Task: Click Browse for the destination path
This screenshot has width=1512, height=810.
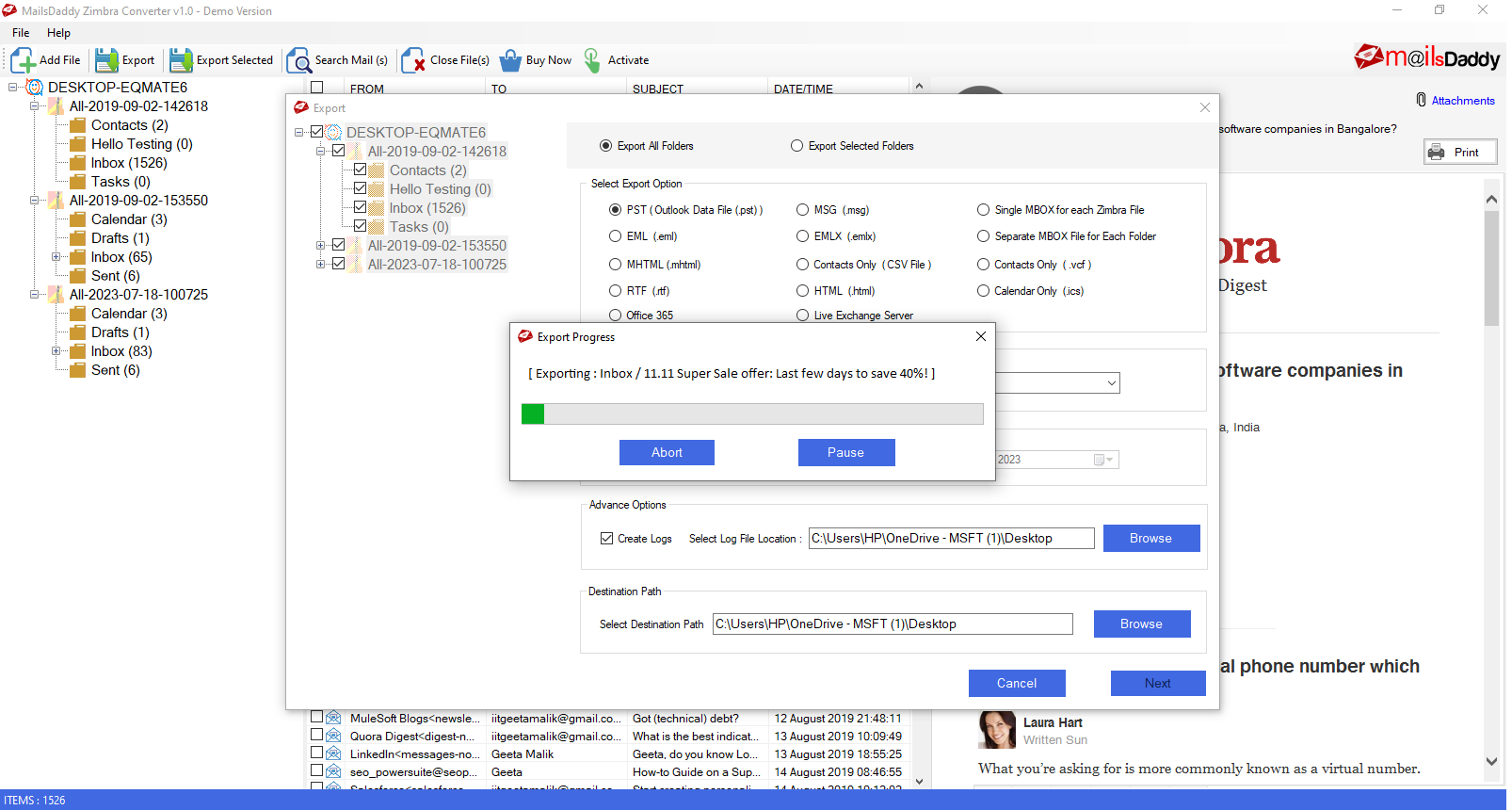Action: pyautogui.click(x=1142, y=624)
